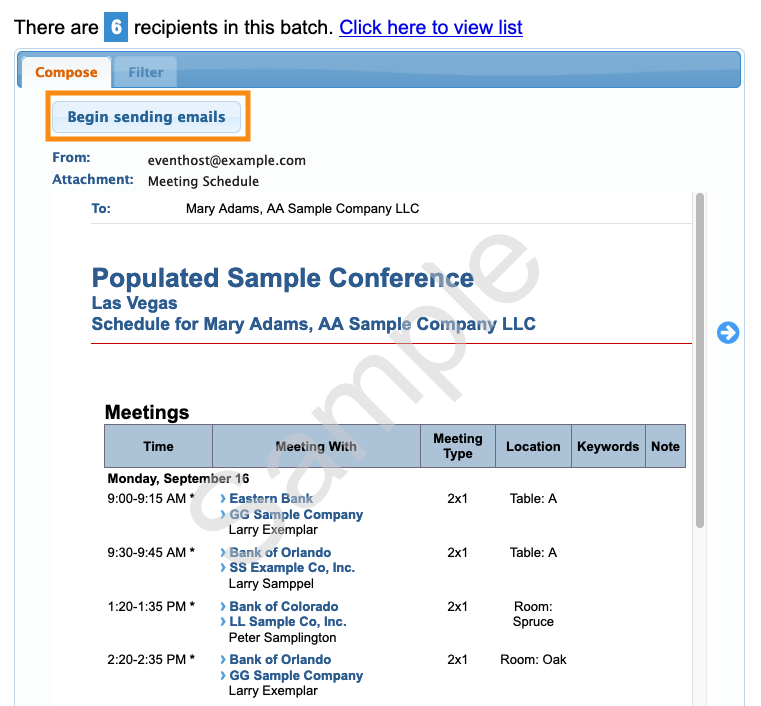Viewport: 761px width, 706px height.
Task: Open GG Sample Company in the 2:20 meeting
Action: pos(296,675)
